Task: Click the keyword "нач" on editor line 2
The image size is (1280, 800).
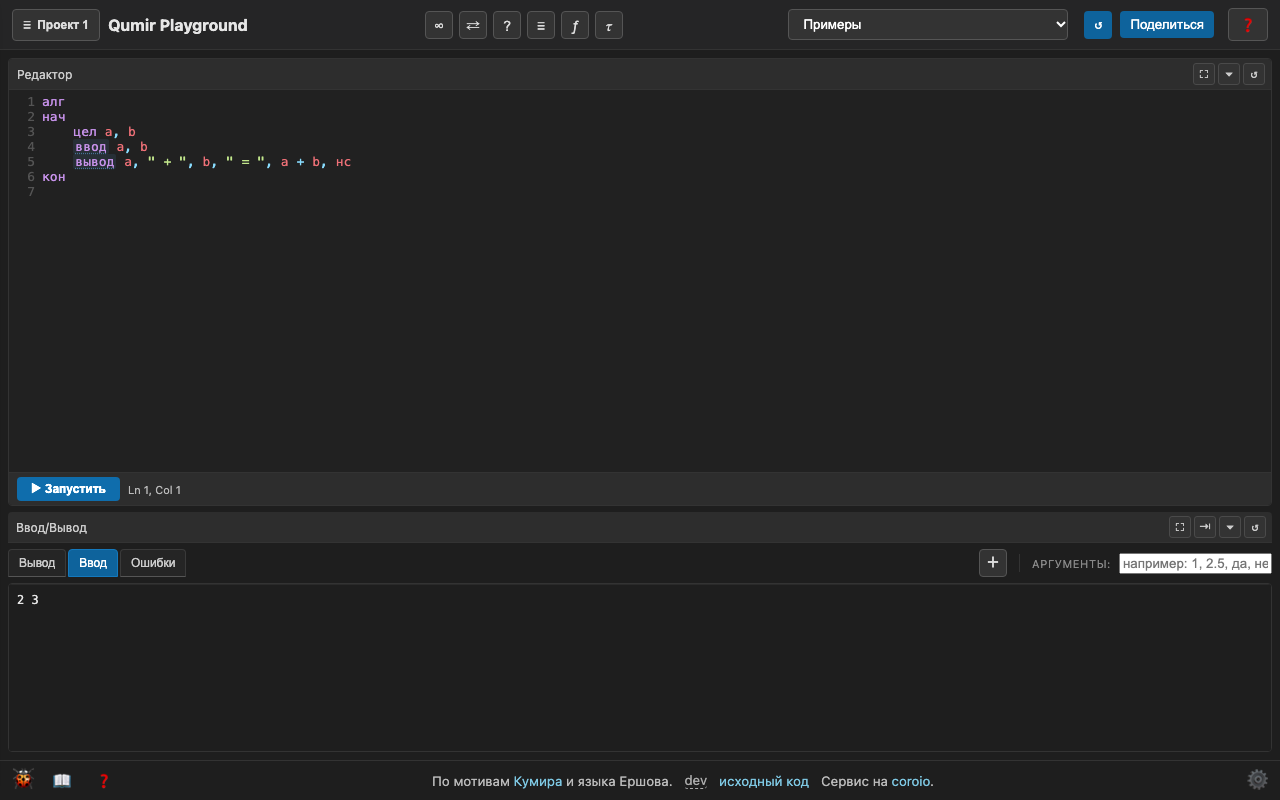Action: pyautogui.click(x=54, y=117)
